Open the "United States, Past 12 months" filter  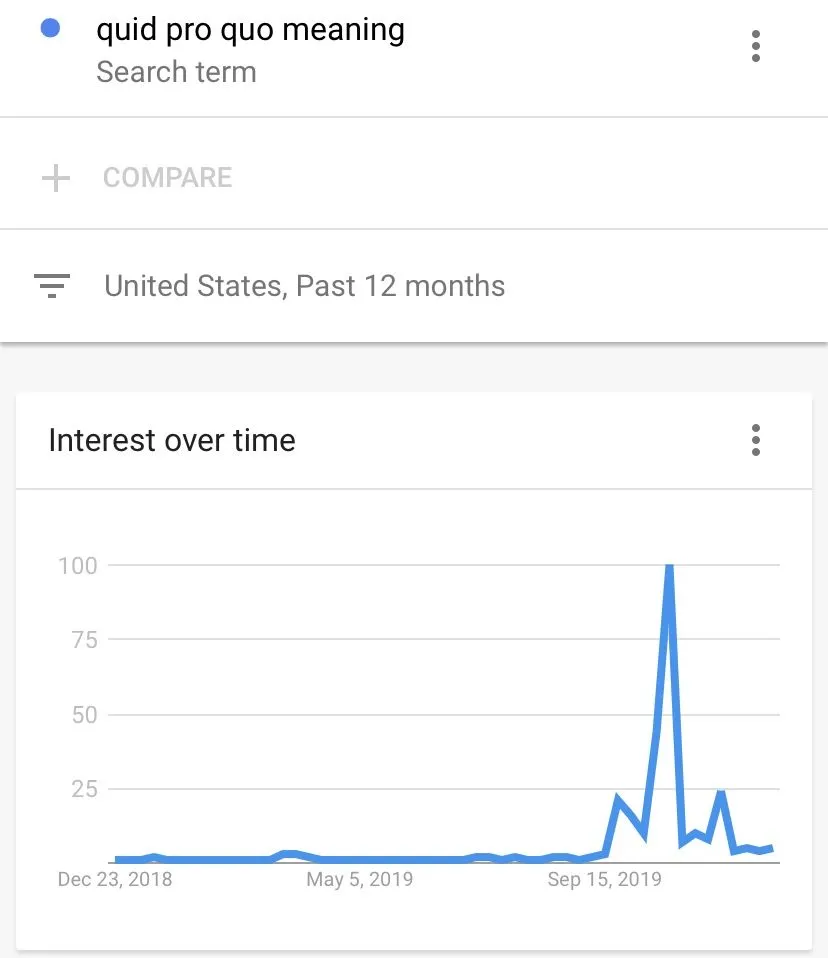click(x=304, y=286)
